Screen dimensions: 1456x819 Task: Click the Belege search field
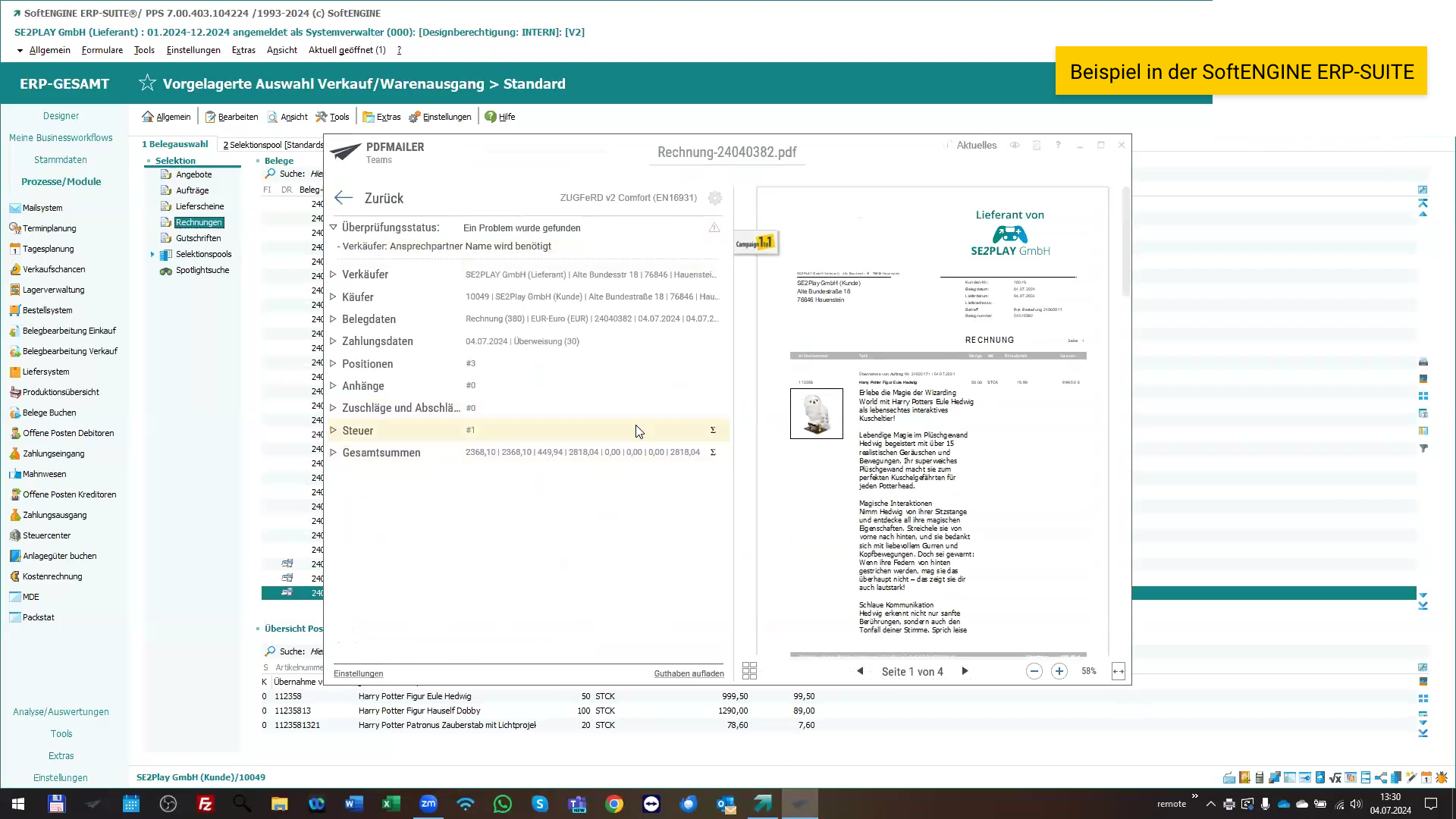coord(315,174)
